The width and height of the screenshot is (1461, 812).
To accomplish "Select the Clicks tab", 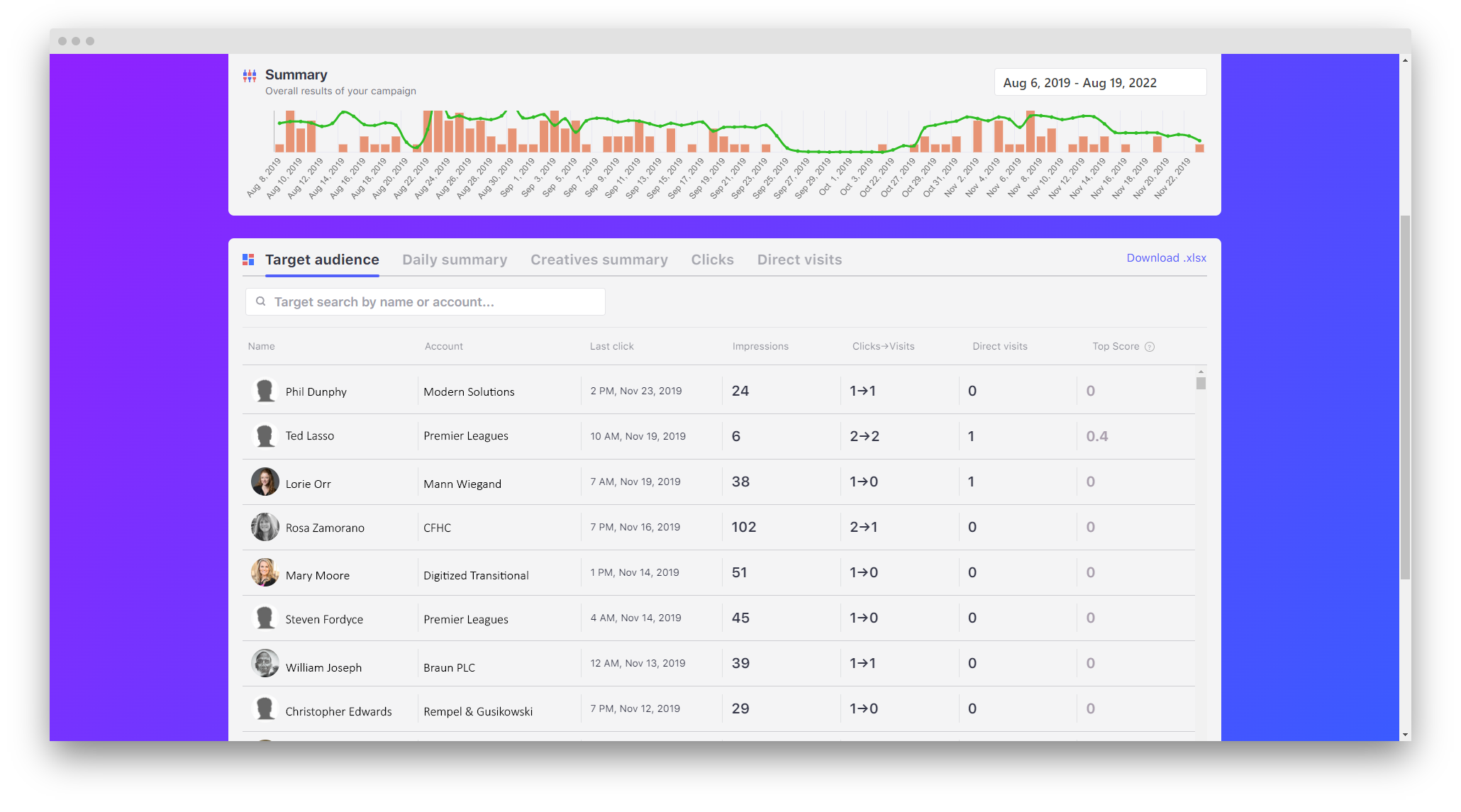I will tap(712, 260).
